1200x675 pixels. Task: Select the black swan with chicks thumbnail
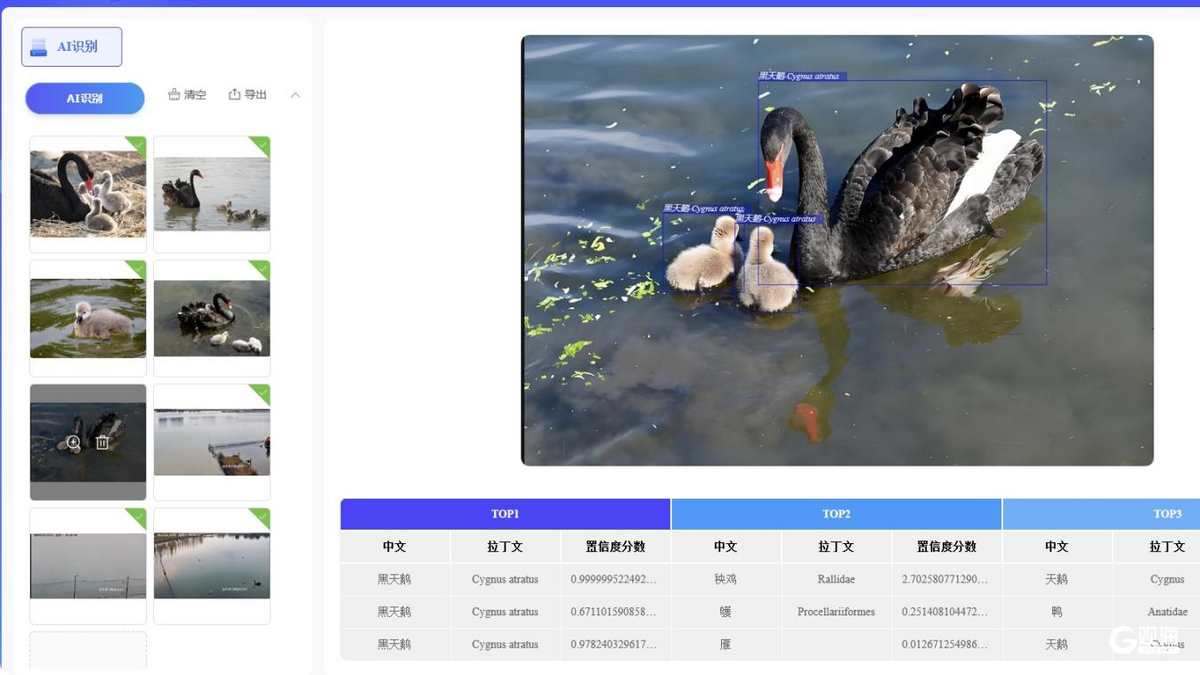[211, 316]
